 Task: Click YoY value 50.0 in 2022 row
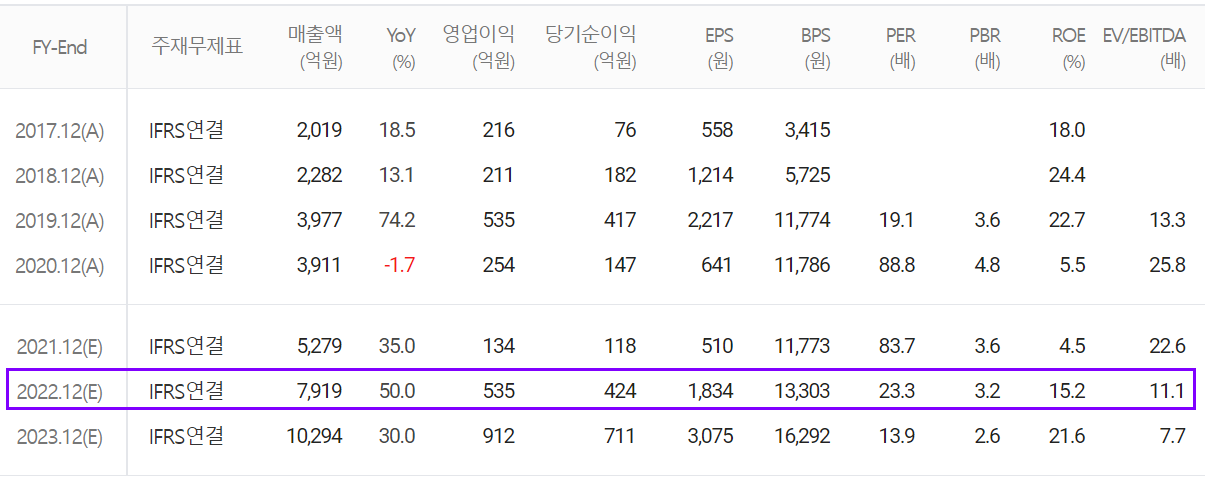398,390
